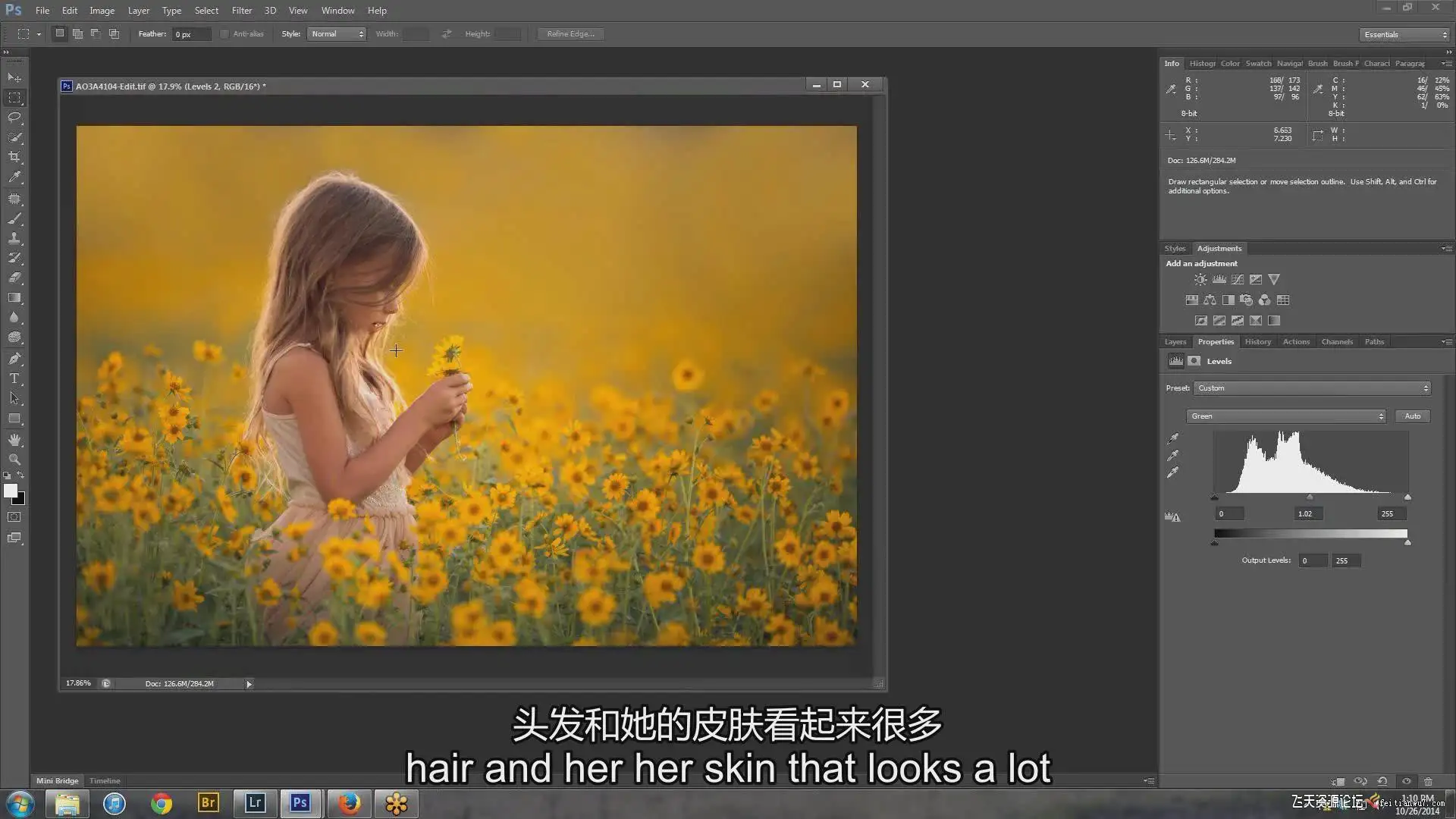Screen dimensions: 1456x819
Task: Reset Levels to adjustment defaults
Action: coord(1382,781)
